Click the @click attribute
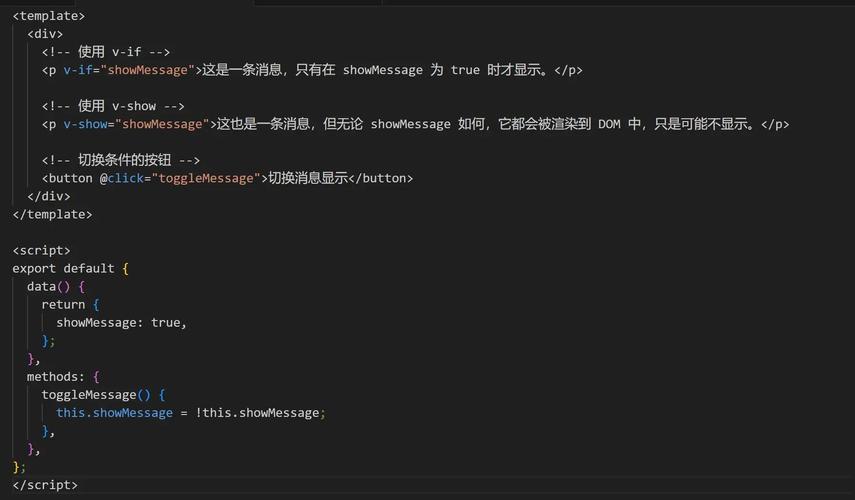This screenshot has width=855, height=500. click(122, 178)
